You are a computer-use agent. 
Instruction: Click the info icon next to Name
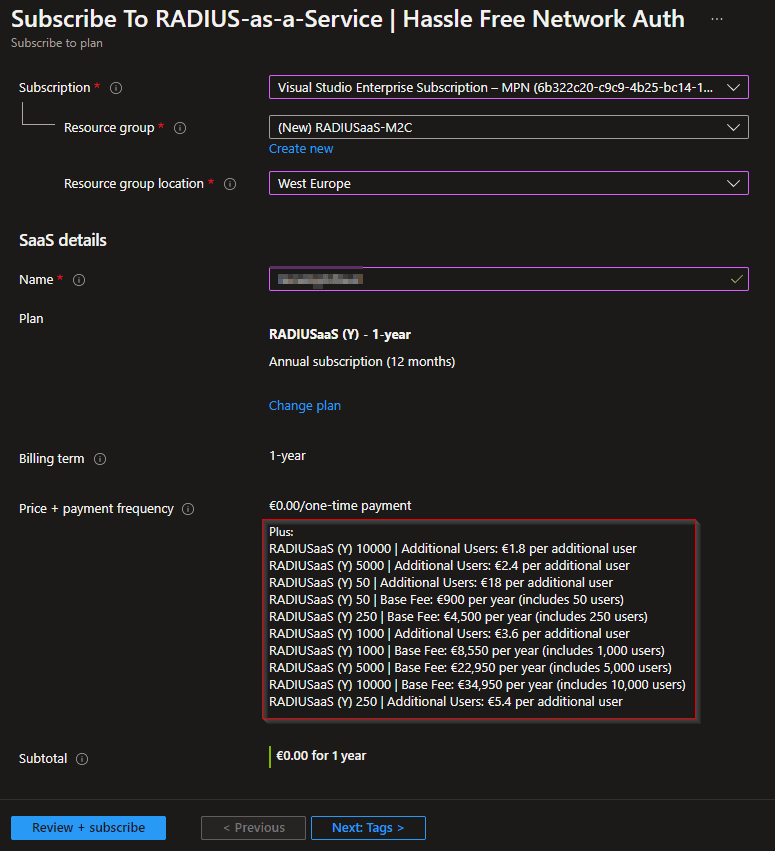[79, 280]
